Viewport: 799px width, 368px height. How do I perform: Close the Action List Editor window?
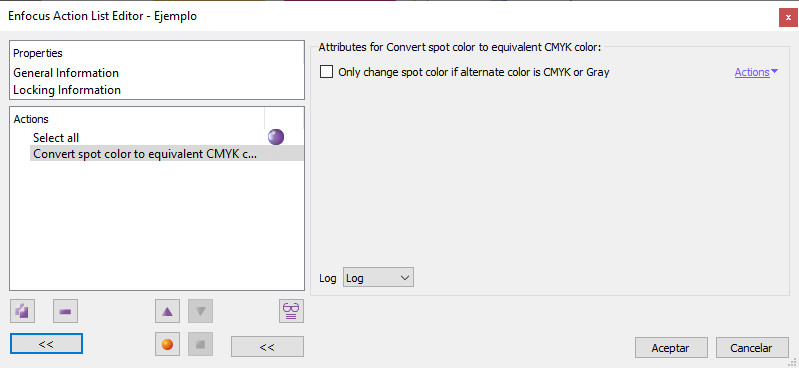tap(788, 17)
